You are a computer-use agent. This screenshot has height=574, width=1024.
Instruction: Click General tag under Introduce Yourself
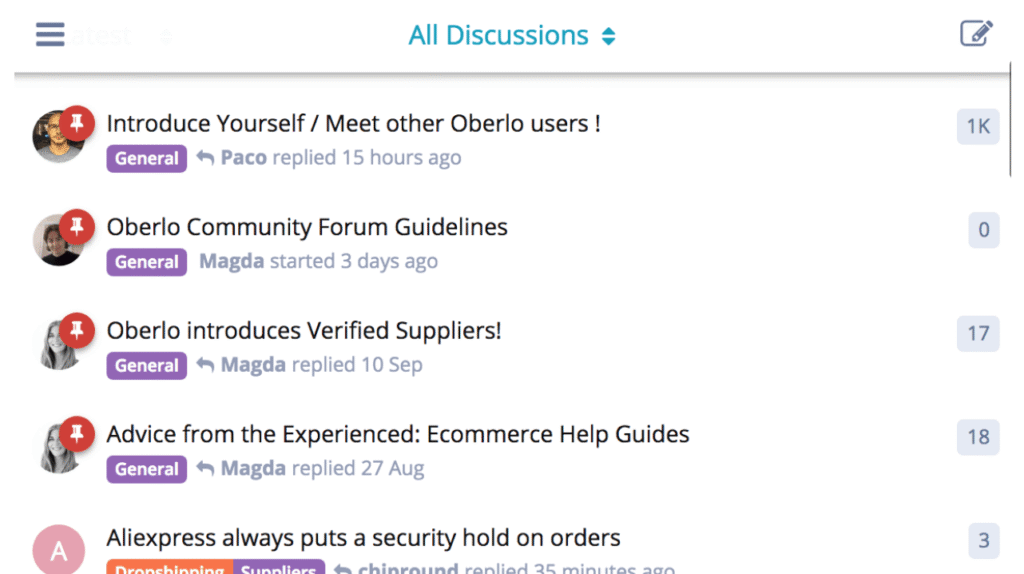point(147,158)
